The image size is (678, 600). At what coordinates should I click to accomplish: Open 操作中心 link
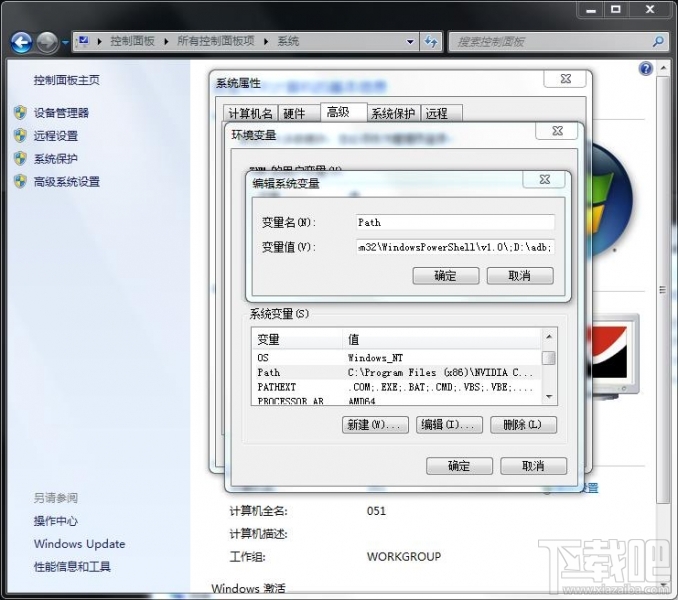55,521
